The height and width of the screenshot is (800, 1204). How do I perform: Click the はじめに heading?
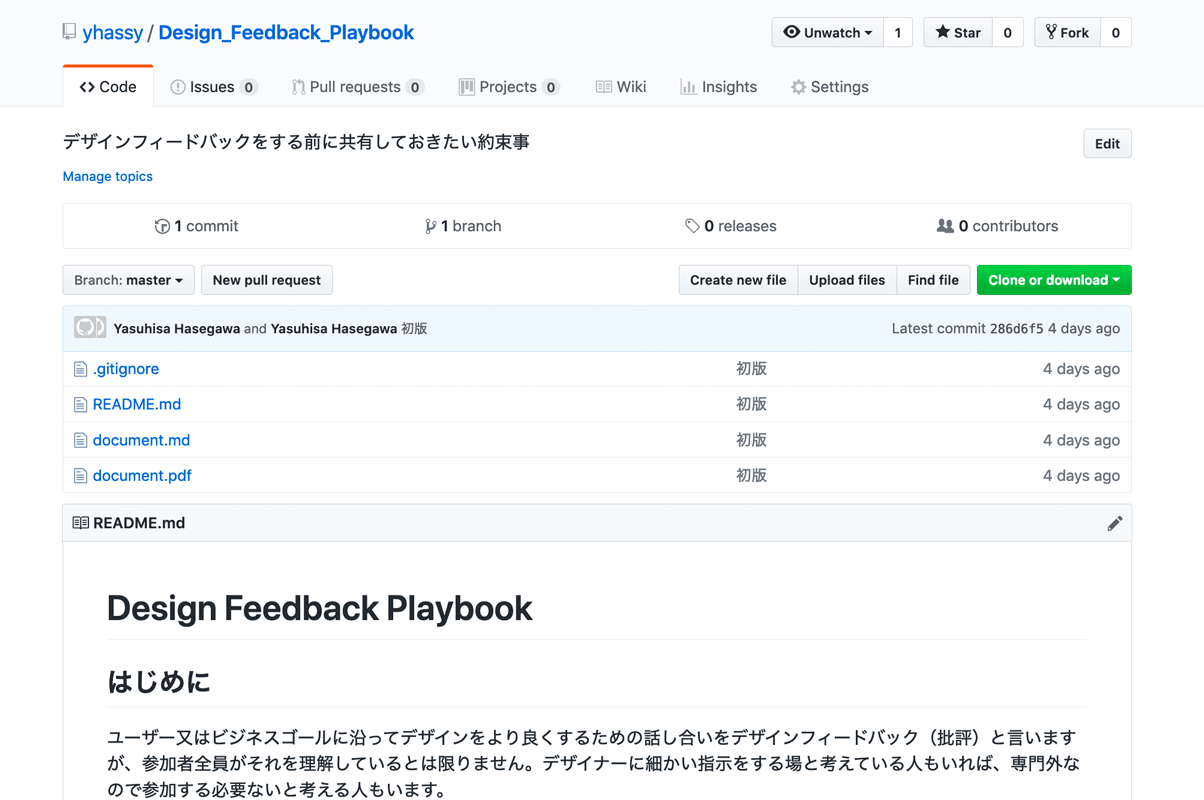[159, 682]
